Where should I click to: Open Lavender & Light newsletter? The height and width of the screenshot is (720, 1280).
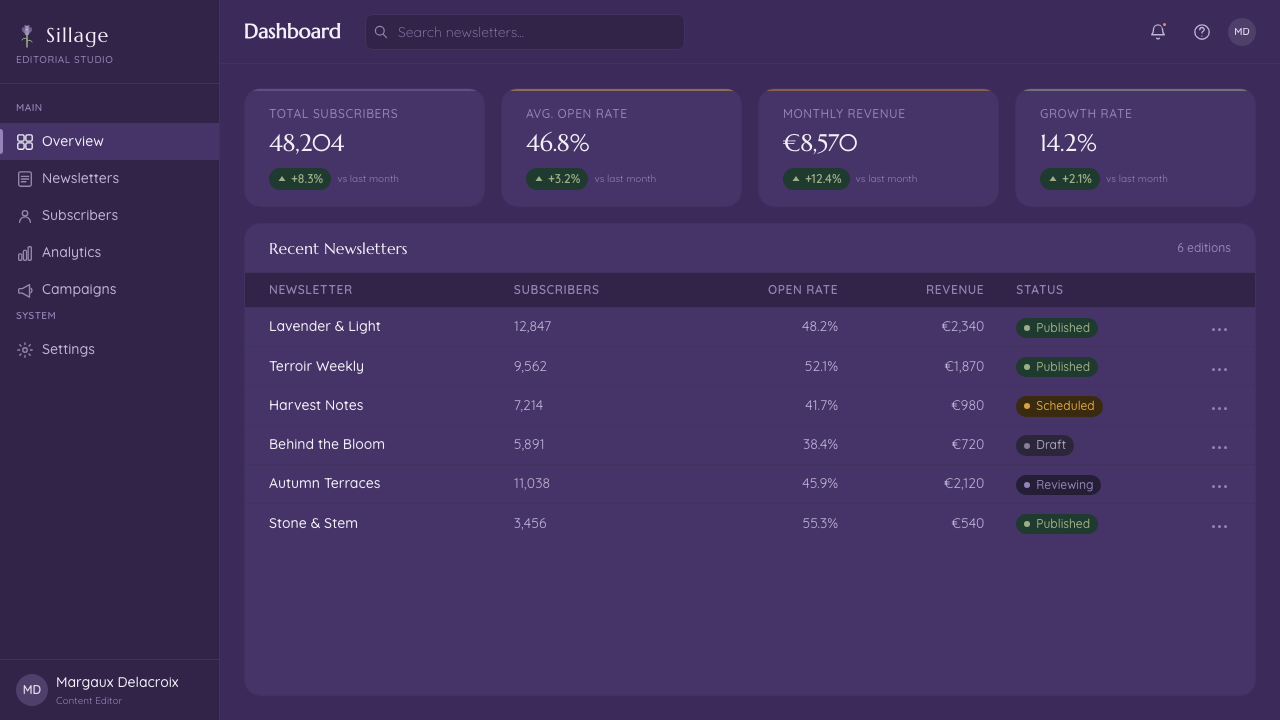(325, 327)
